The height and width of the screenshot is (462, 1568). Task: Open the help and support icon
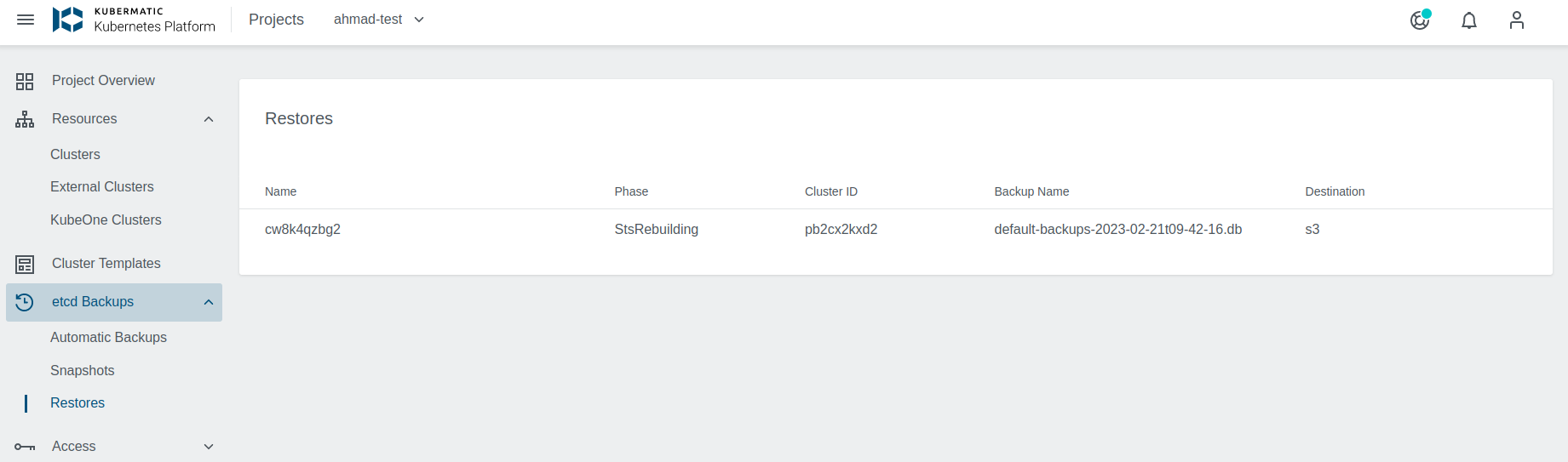coord(1420,20)
